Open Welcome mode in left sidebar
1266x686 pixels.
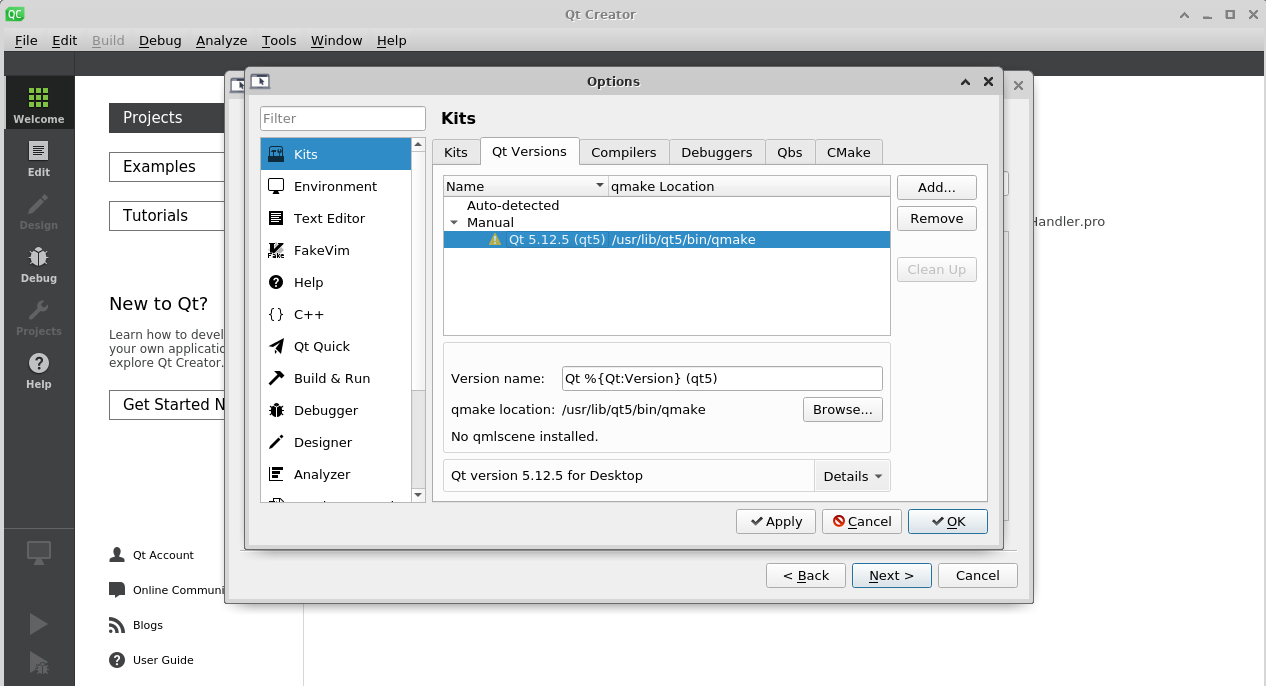38,104
